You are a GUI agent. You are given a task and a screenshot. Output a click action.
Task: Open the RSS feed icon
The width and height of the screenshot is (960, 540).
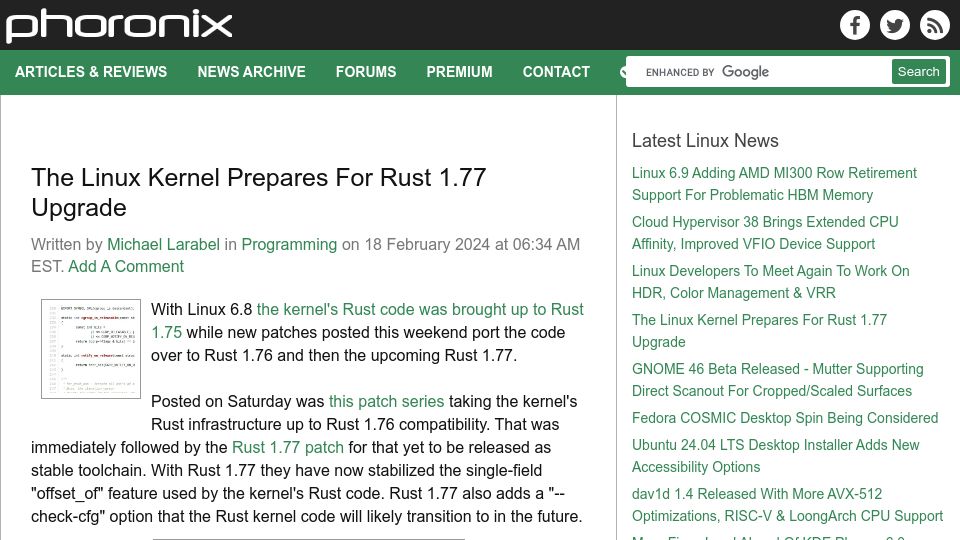click(x=934, y=25)
